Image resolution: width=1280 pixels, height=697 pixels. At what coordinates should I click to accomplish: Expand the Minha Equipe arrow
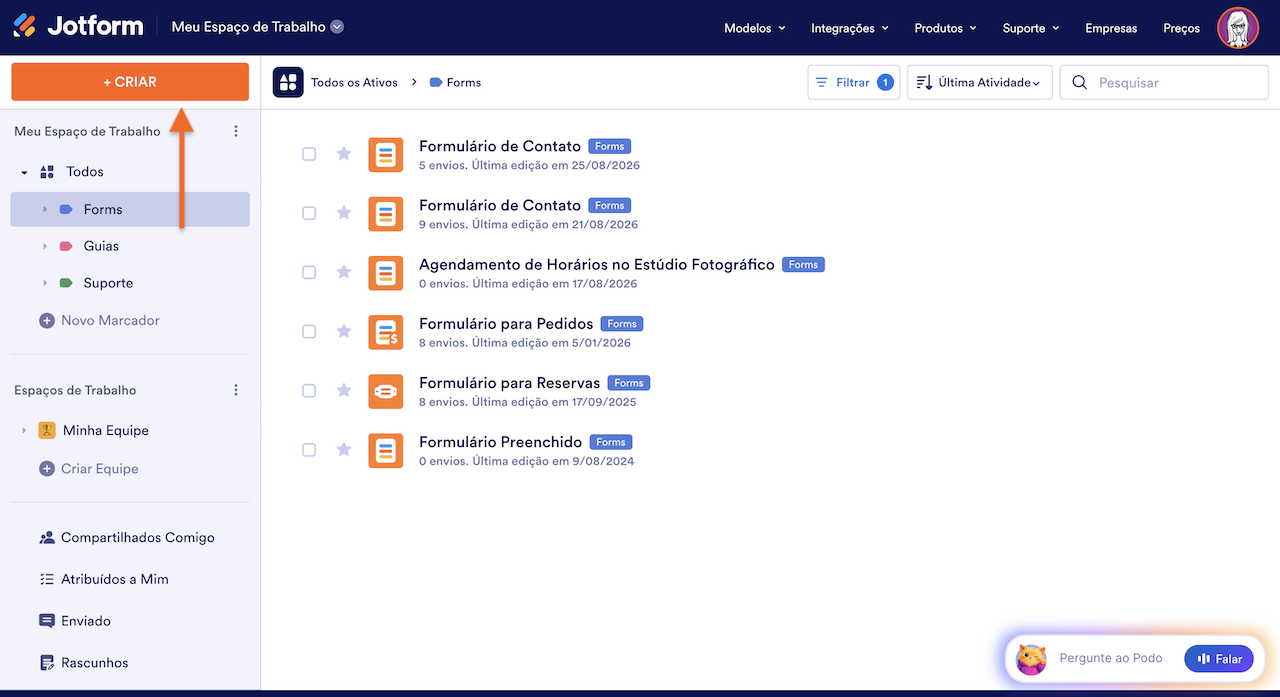24,431
